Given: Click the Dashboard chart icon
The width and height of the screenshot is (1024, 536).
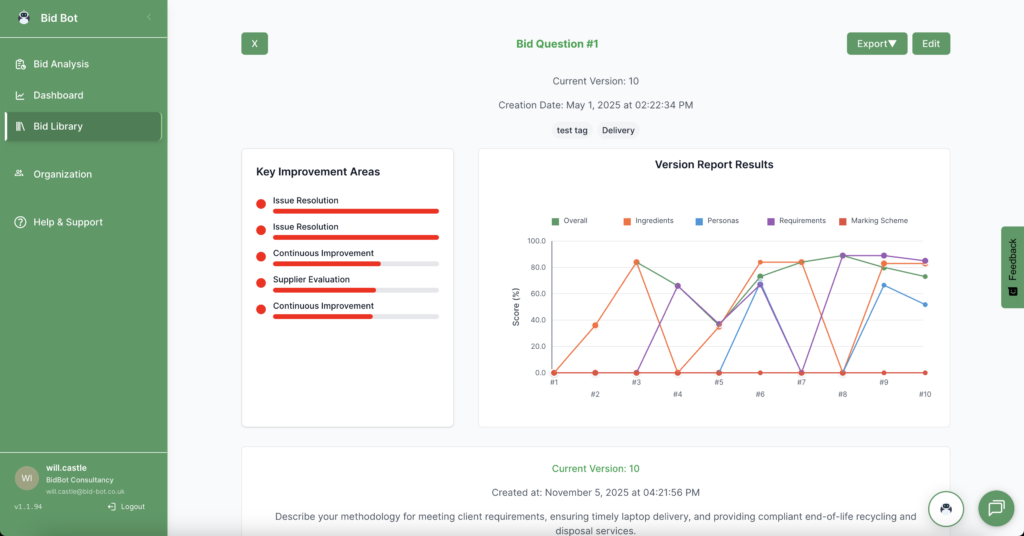Looking at the screenshot, I should 20,95.
